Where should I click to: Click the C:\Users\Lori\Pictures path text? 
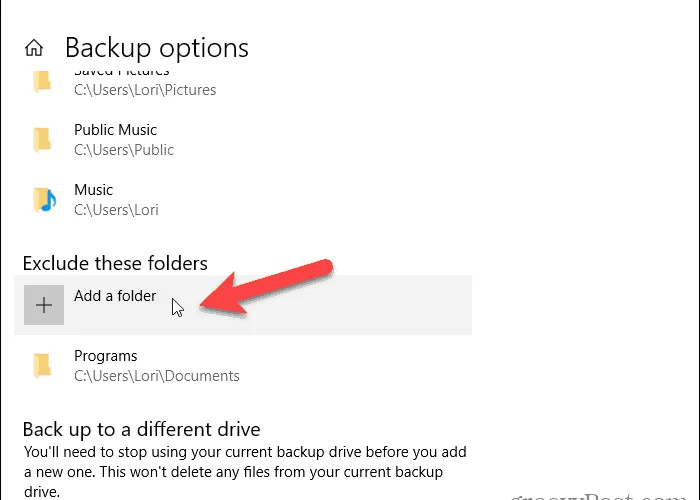[x=145, y=90]
